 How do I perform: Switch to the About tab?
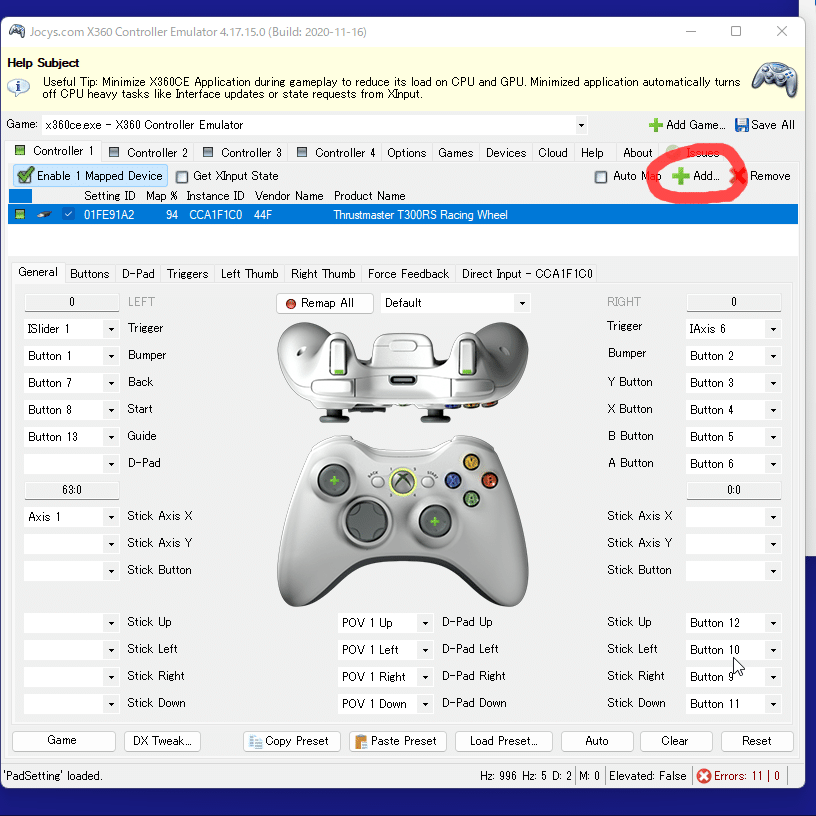coord(638,153)
